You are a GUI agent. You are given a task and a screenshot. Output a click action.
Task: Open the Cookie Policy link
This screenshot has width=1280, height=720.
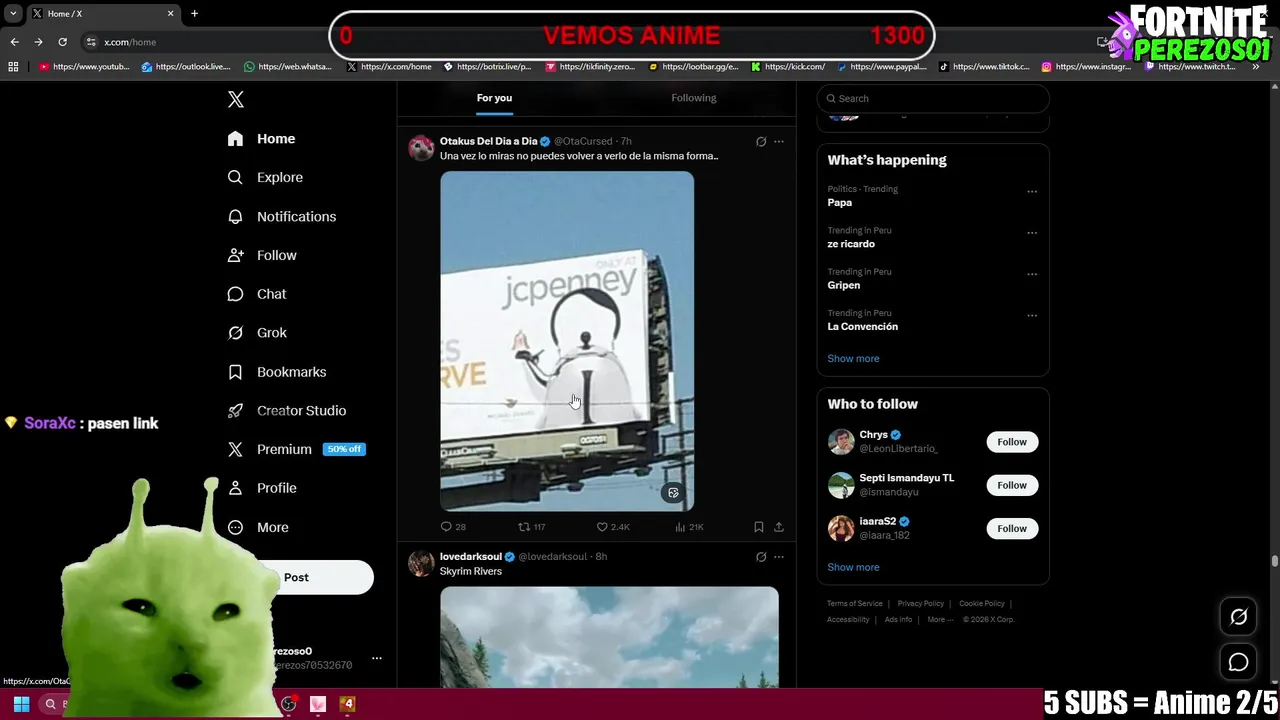tap(982, 604)
